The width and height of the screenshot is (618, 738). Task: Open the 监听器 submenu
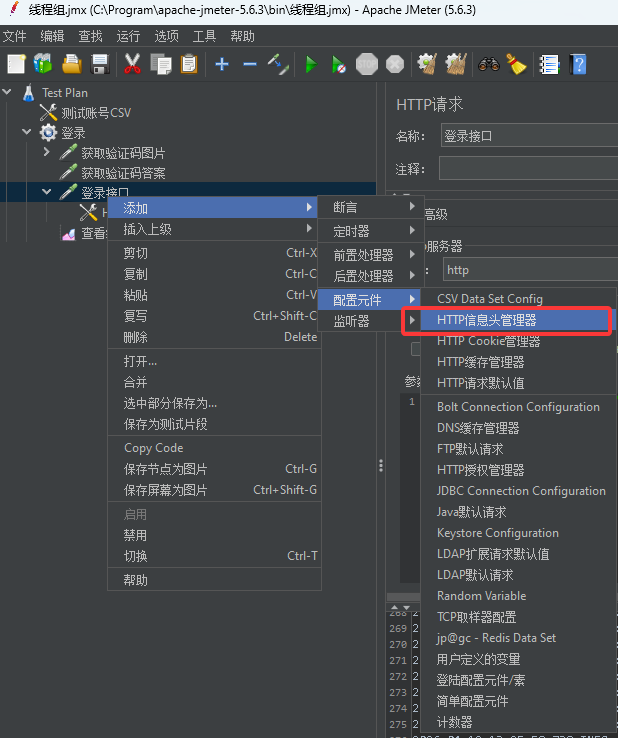[x=369, y=321]
